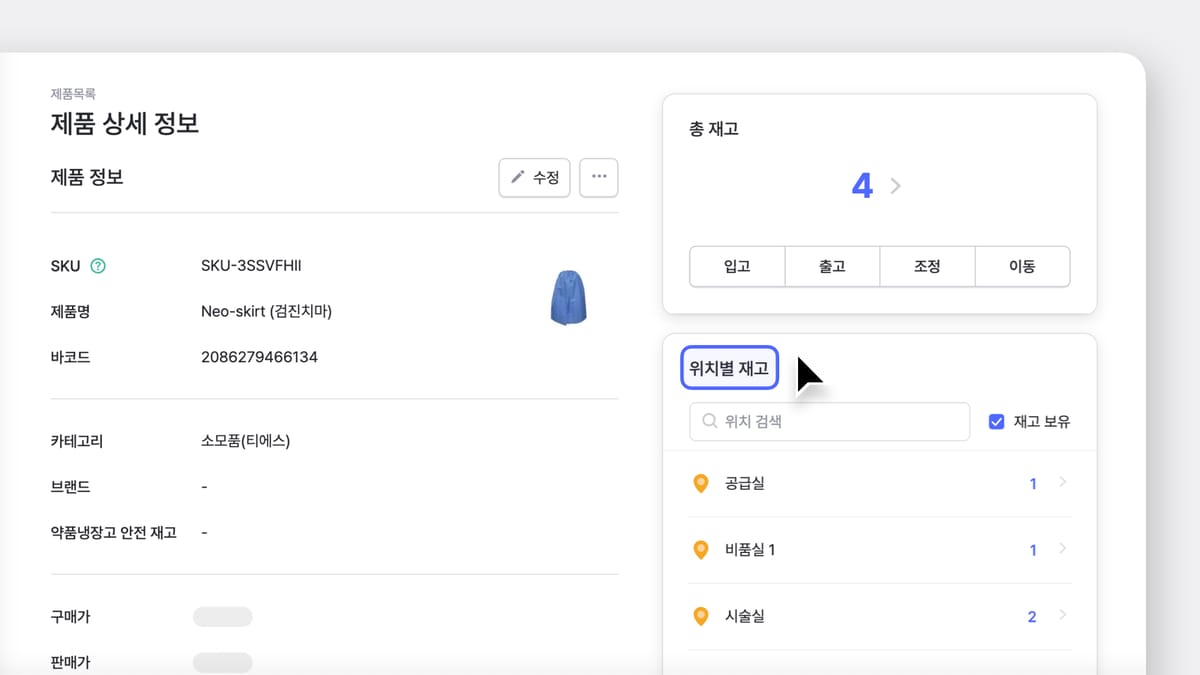The width and height of the screenshot is (1200, 675).
Task: Click the total stock number 4
Action: coord(862,186)
